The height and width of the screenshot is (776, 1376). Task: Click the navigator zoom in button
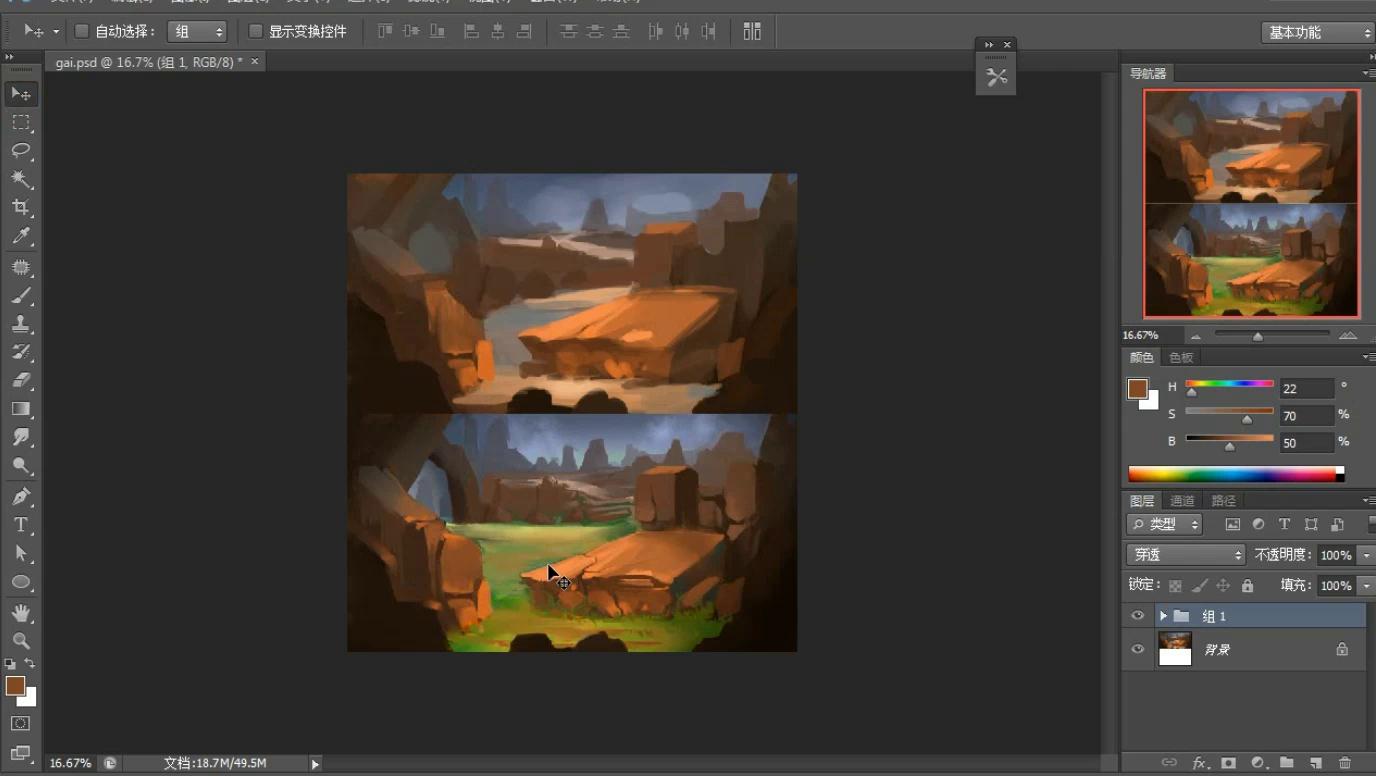click(x=1348, y=336)
